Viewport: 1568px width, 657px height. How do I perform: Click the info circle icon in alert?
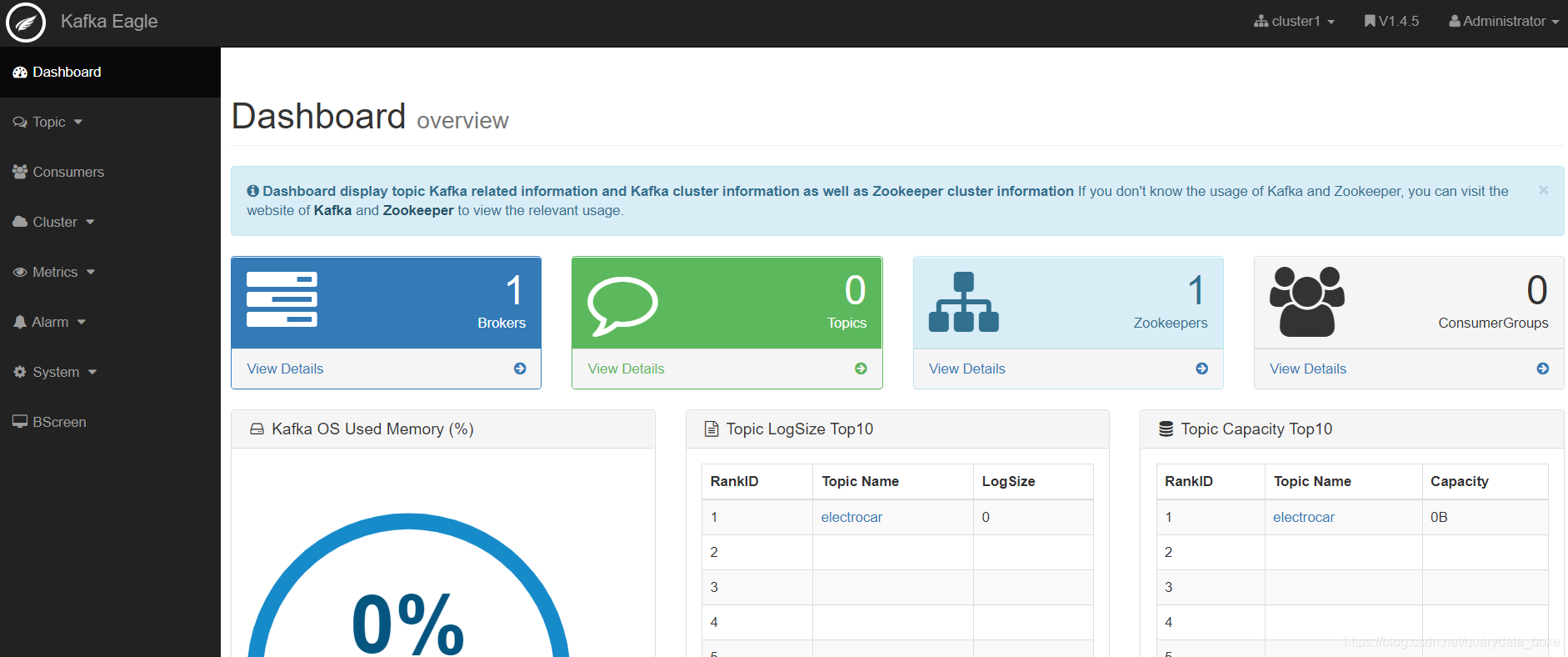(x=252, y=191)
